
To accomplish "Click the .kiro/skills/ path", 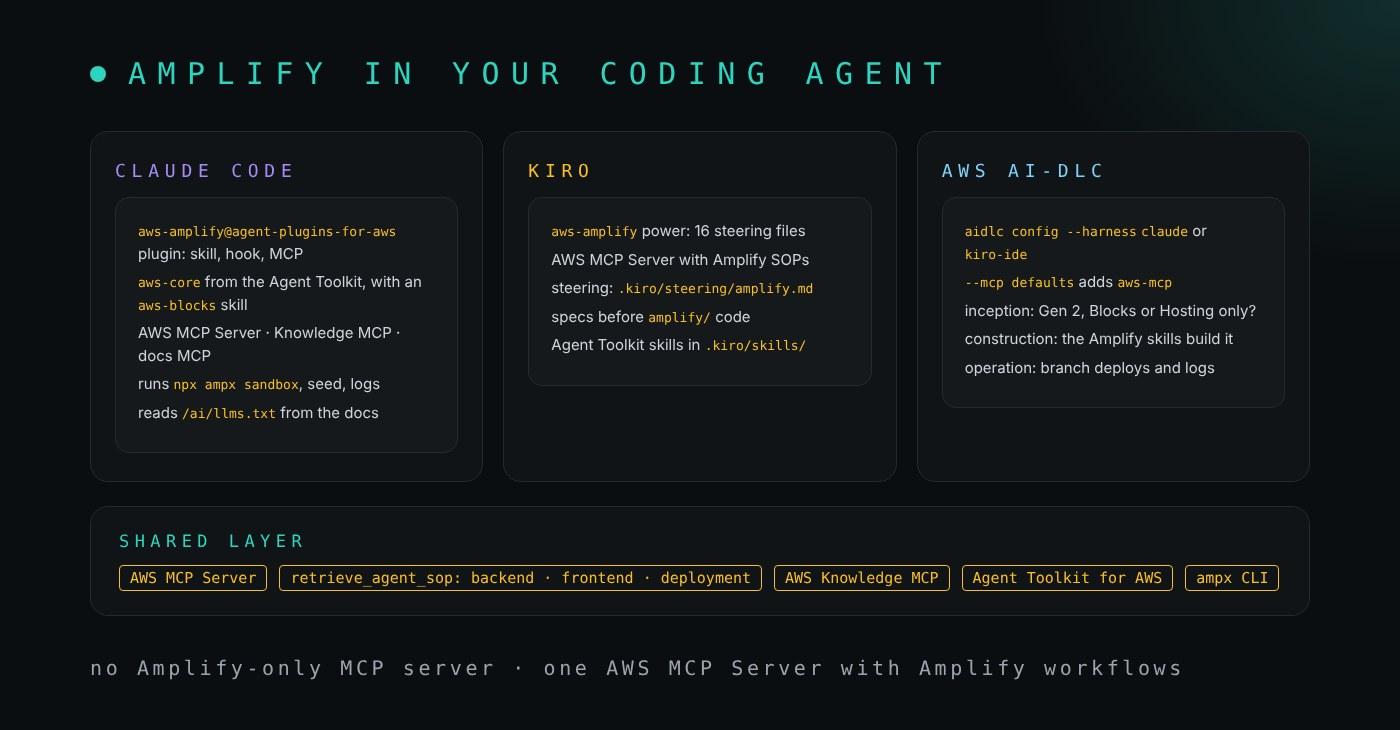I will click(x=755, y=346).
